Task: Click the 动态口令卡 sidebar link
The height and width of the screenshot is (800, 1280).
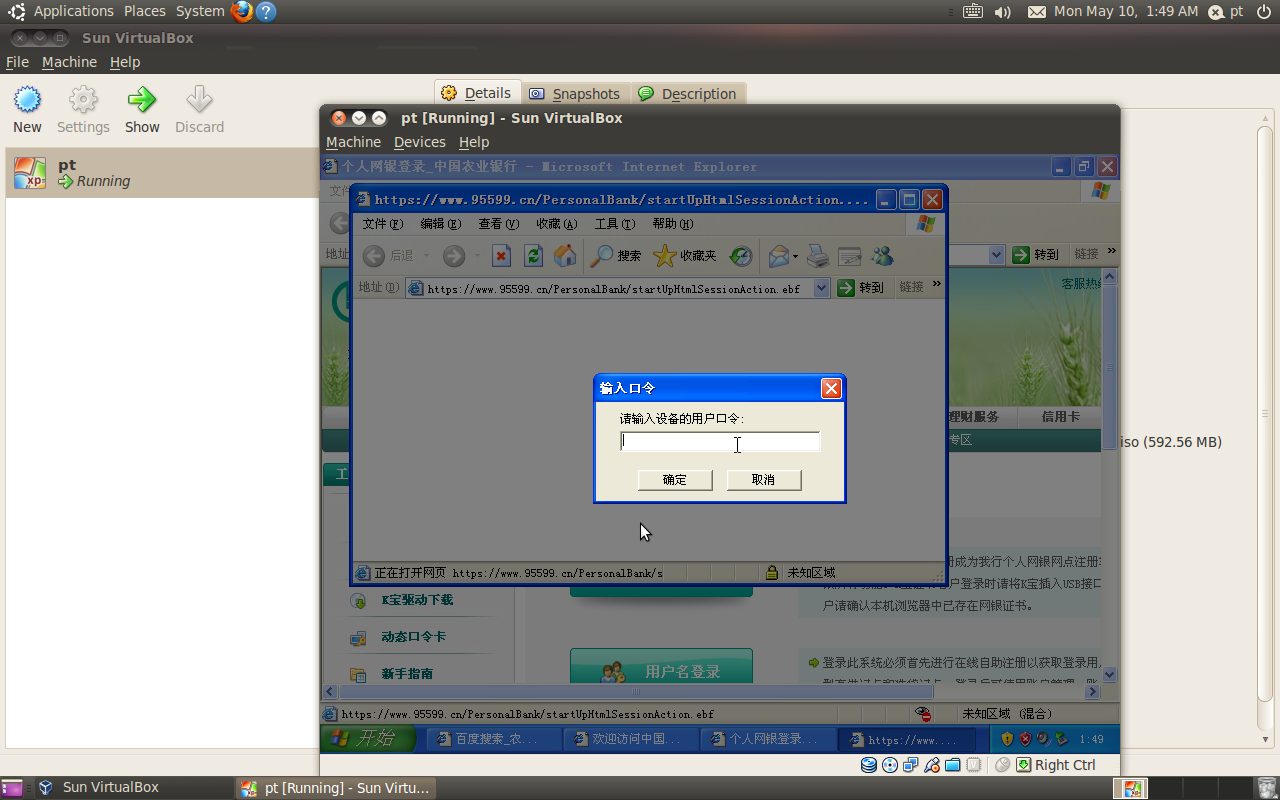Action: pyautogui.click(x=413, y=637)
